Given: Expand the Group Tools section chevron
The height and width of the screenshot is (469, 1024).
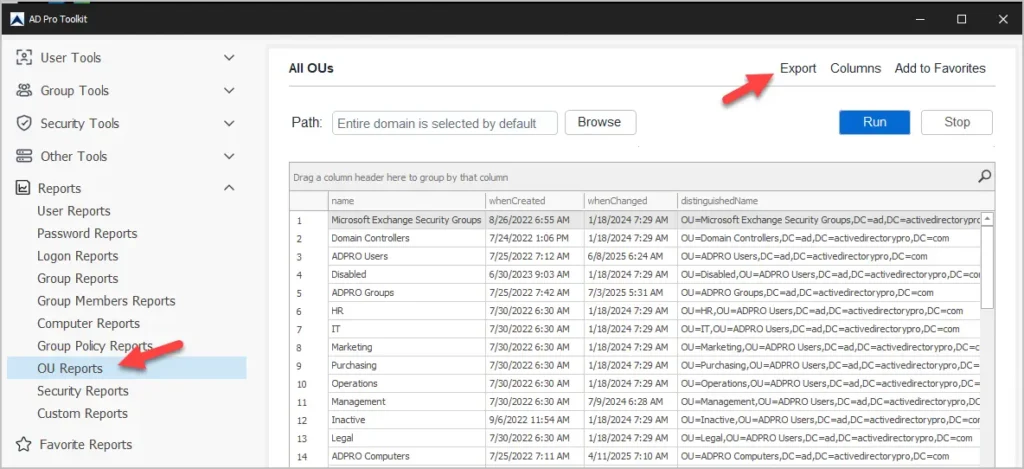Looking at the screenshot, I should [229, 90].
